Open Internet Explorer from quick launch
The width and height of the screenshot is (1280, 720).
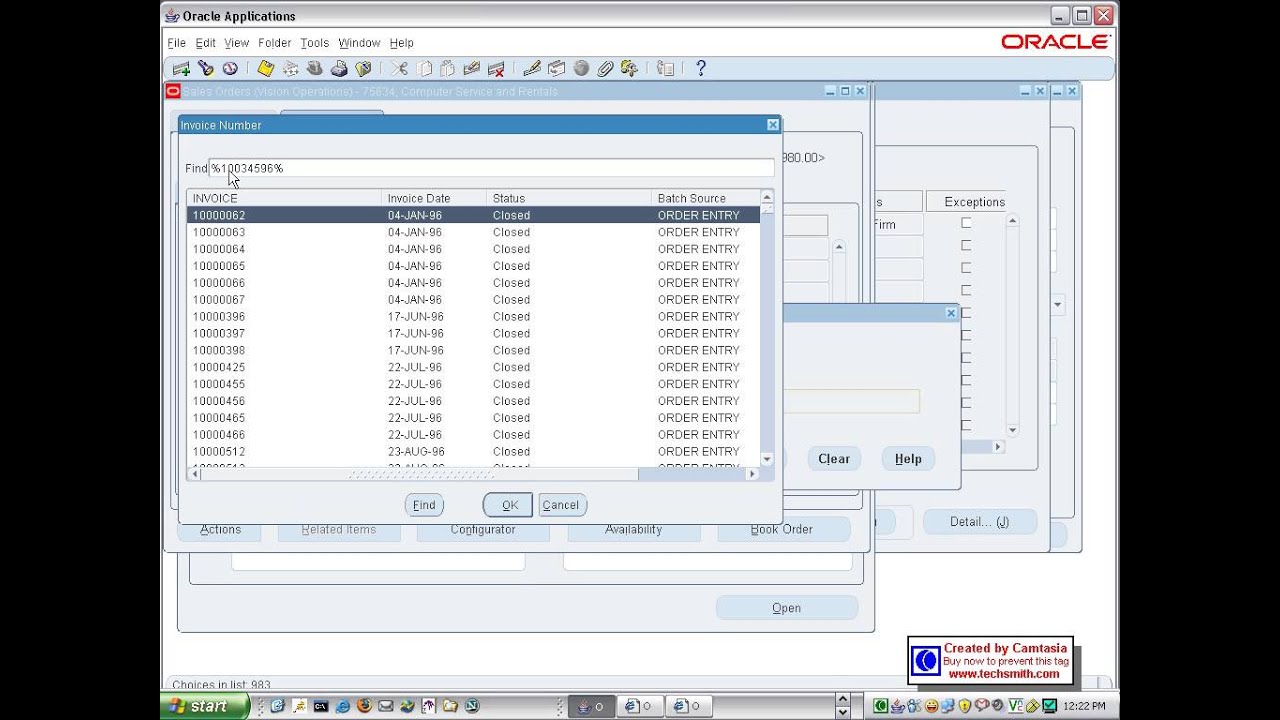click(342, 706)
